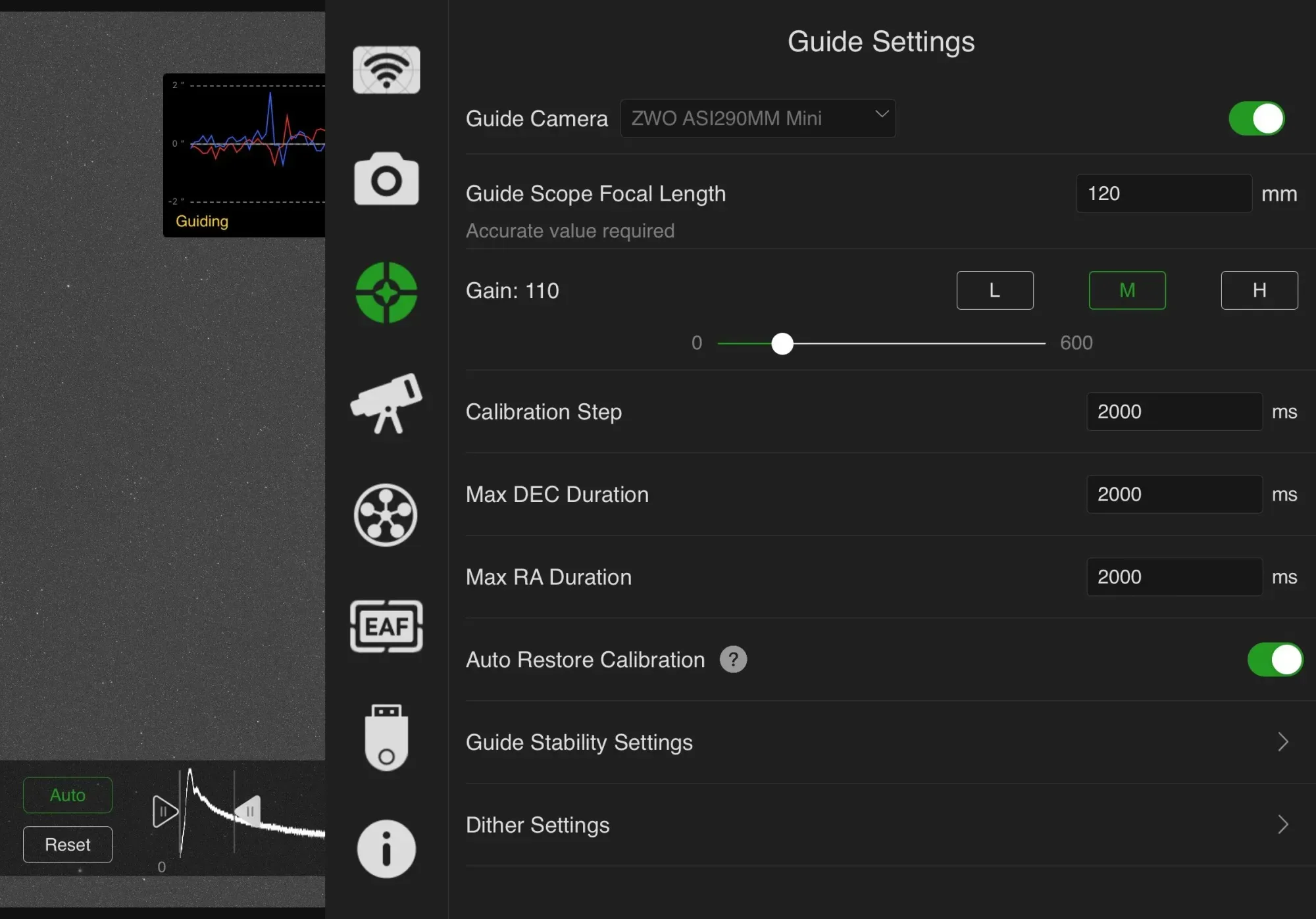The width and height of the screenshot is (1316, 919).
Task: Open the Wi-Fi settings icon
Action: [386, 70]
